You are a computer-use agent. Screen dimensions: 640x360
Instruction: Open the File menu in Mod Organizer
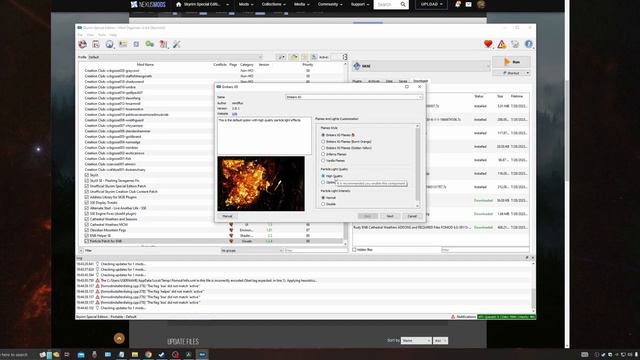click(80, 35)
